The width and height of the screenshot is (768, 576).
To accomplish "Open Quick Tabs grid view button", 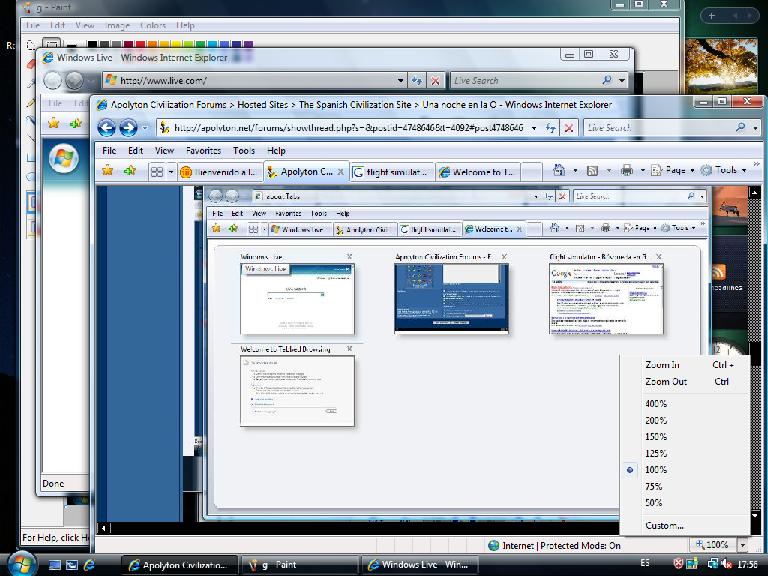I will pyautogui.click(x=157, y=172).
